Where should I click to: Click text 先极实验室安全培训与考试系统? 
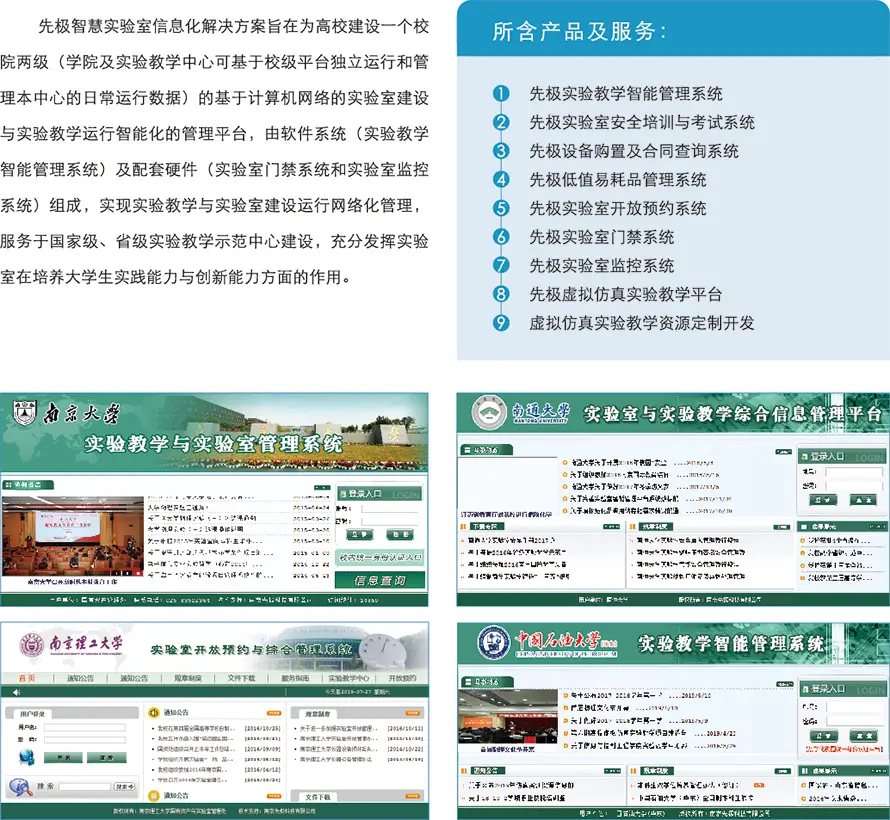[x=642, y=122]
